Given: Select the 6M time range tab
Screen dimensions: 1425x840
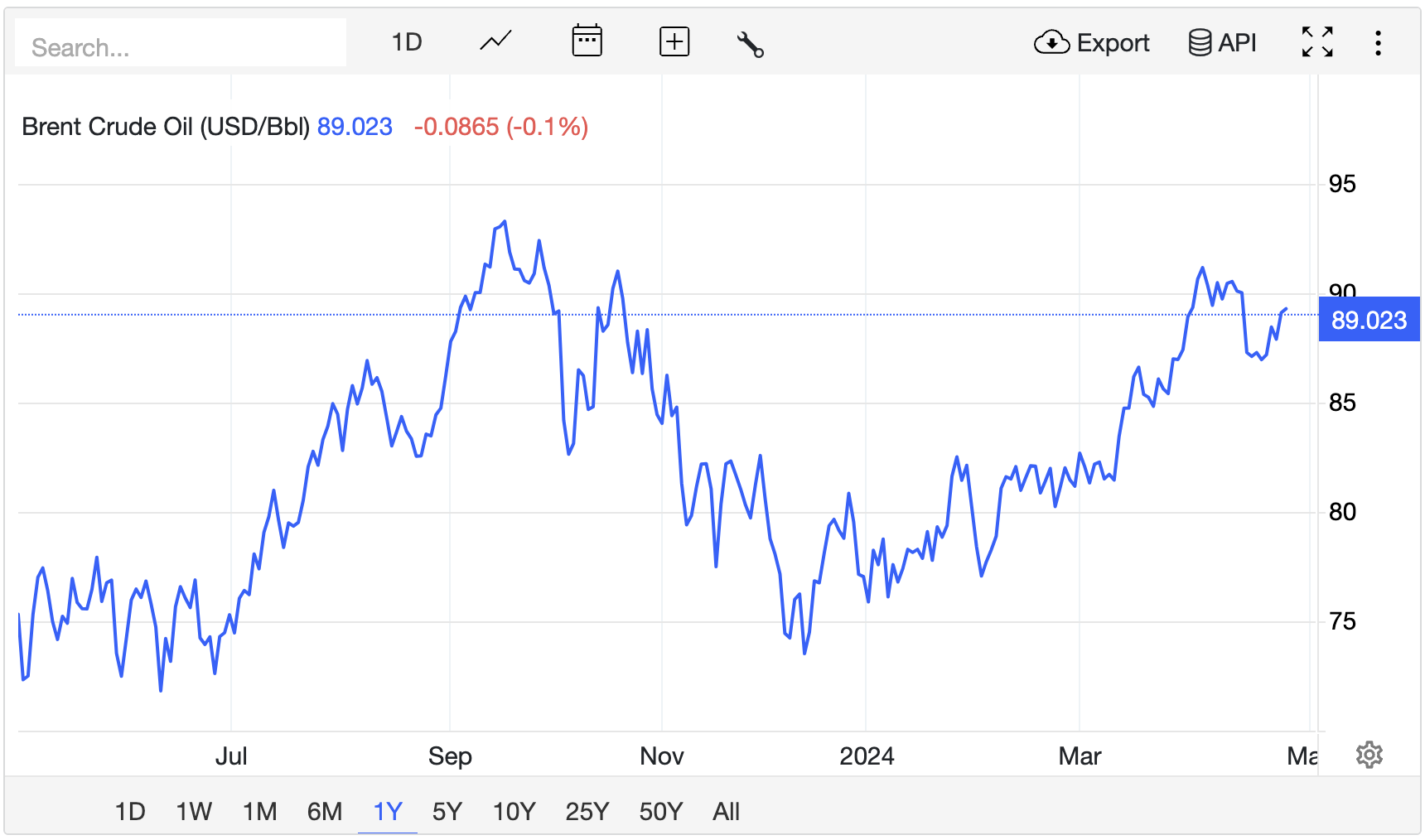Looking at the screenshot, I should (325, 811).
